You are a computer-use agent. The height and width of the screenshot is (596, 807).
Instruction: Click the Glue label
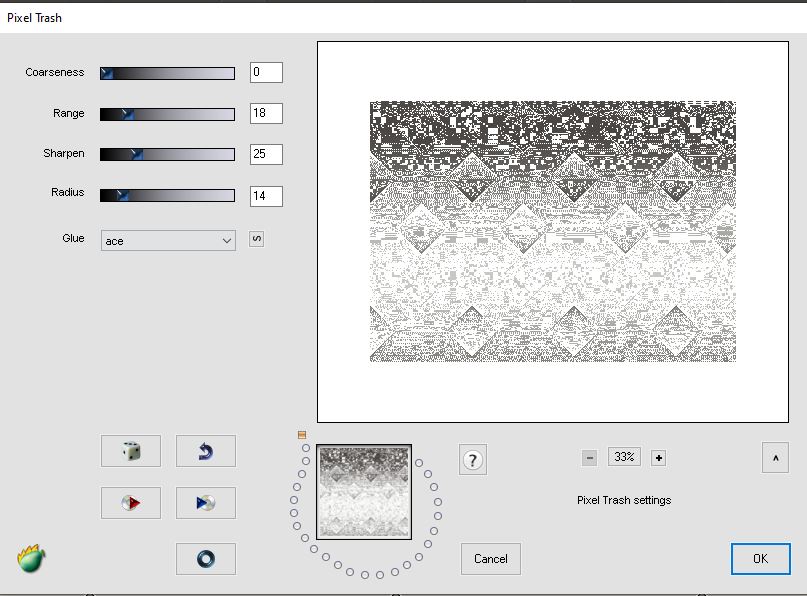[x=73, y=238]
